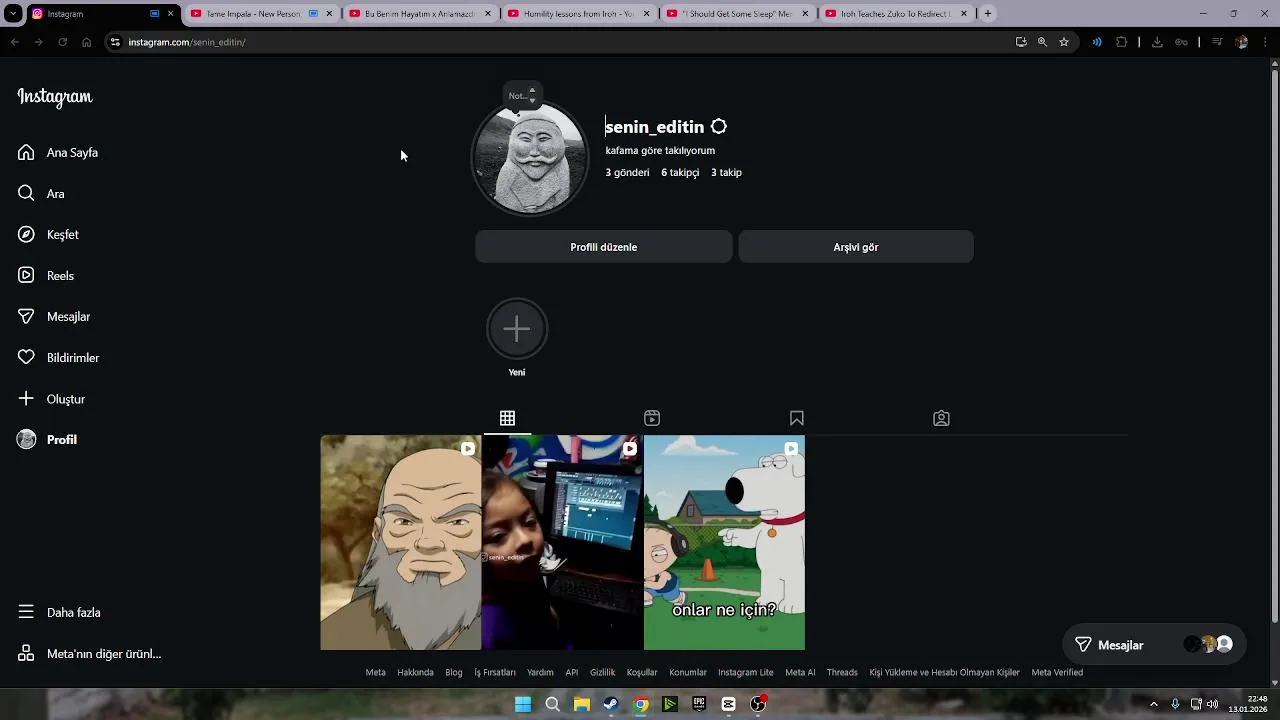1280x720 pixels.
Task: Click the Meta Verified footer link
Action: pyautogui.click(x=1057, y=673)
